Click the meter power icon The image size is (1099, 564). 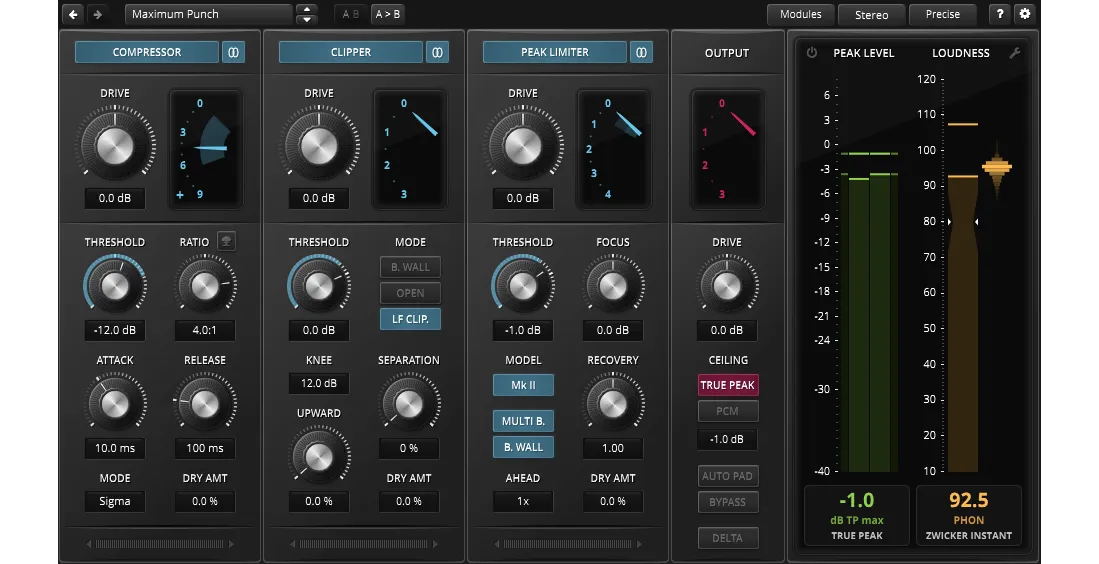pos(812,53)
